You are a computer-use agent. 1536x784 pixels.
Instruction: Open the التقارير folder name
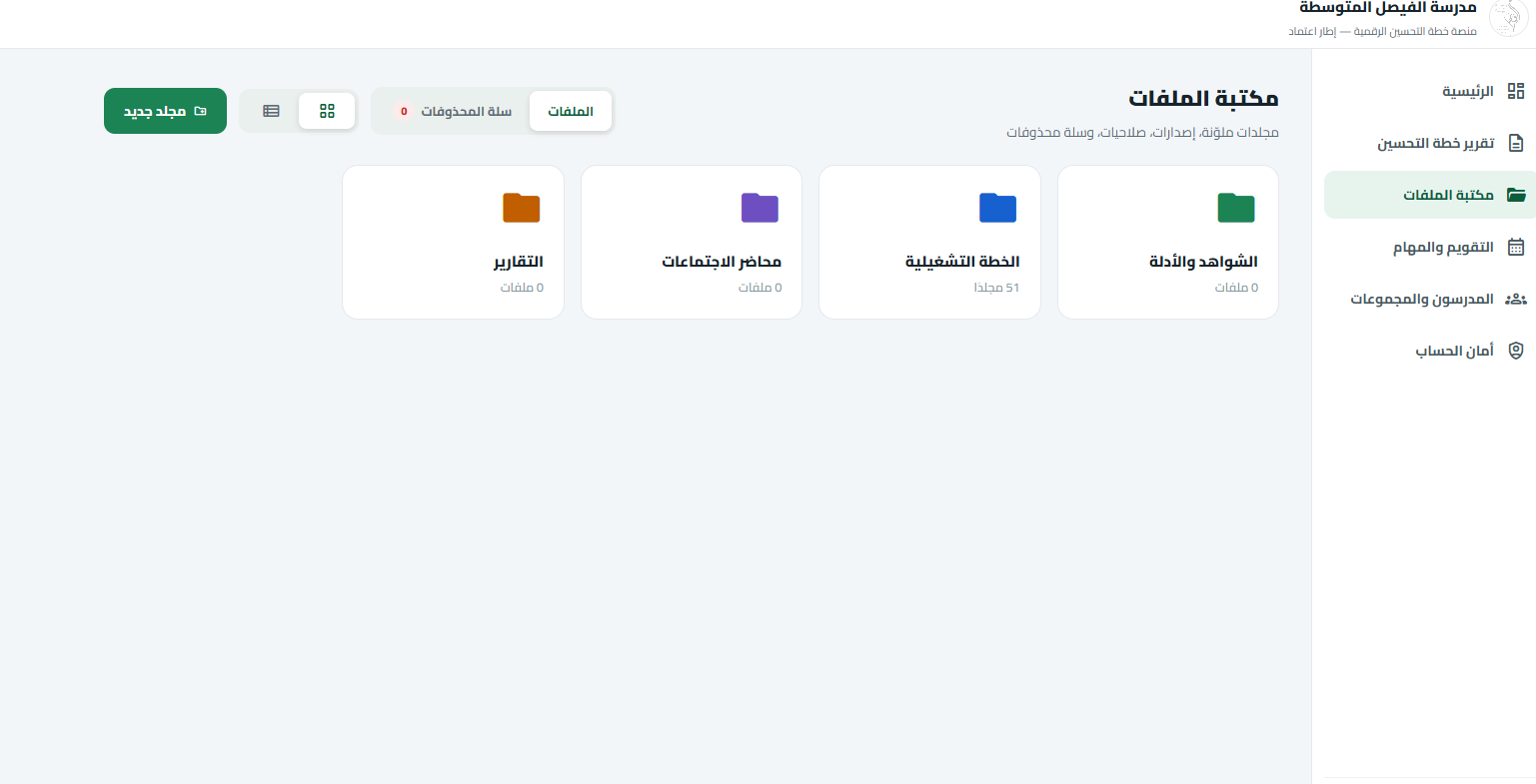tap(519, 262)
